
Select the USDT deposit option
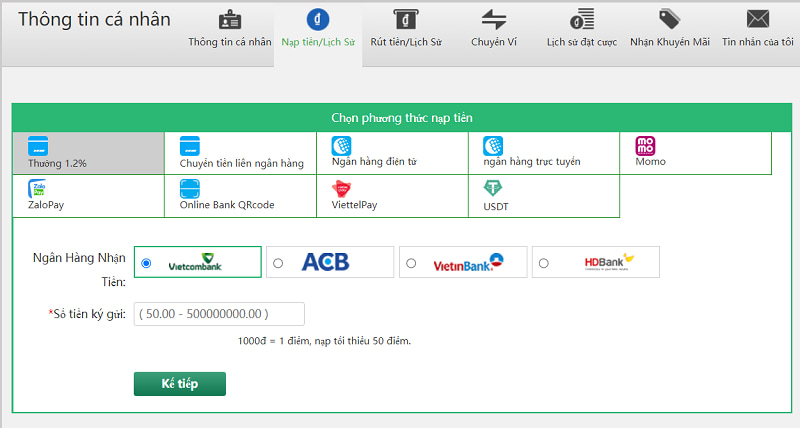pyautogui.click(x=544, y=196)
